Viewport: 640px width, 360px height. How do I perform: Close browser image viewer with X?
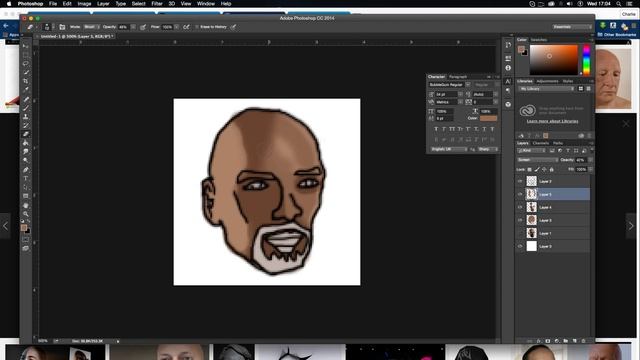626,124
